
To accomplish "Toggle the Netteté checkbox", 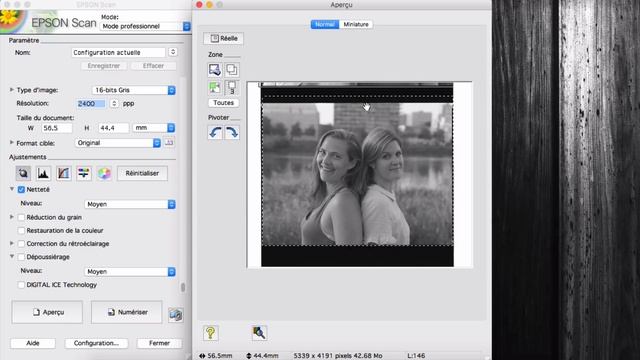I will point(21,189).
